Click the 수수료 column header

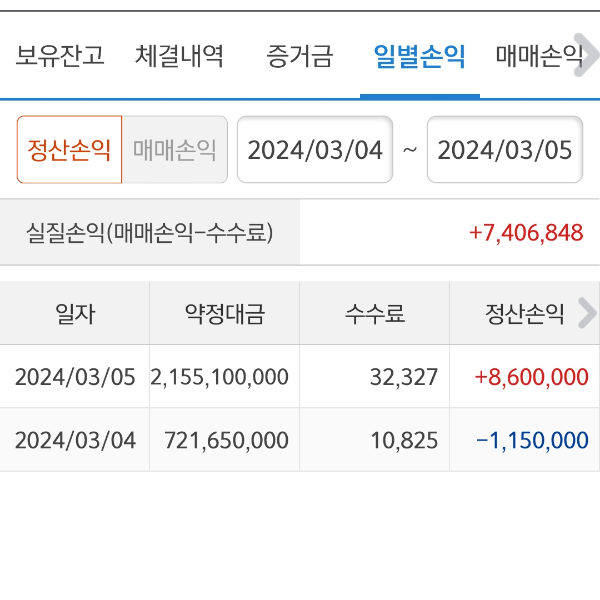click(x=375, y=314)
